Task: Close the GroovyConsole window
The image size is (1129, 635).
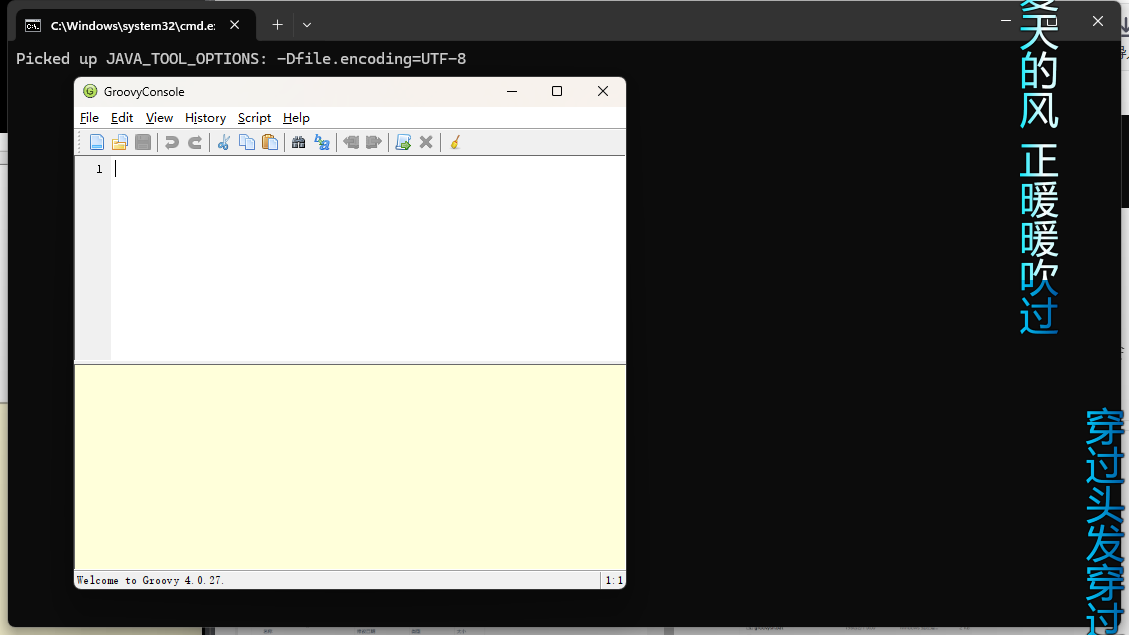Action: [603, 91]
